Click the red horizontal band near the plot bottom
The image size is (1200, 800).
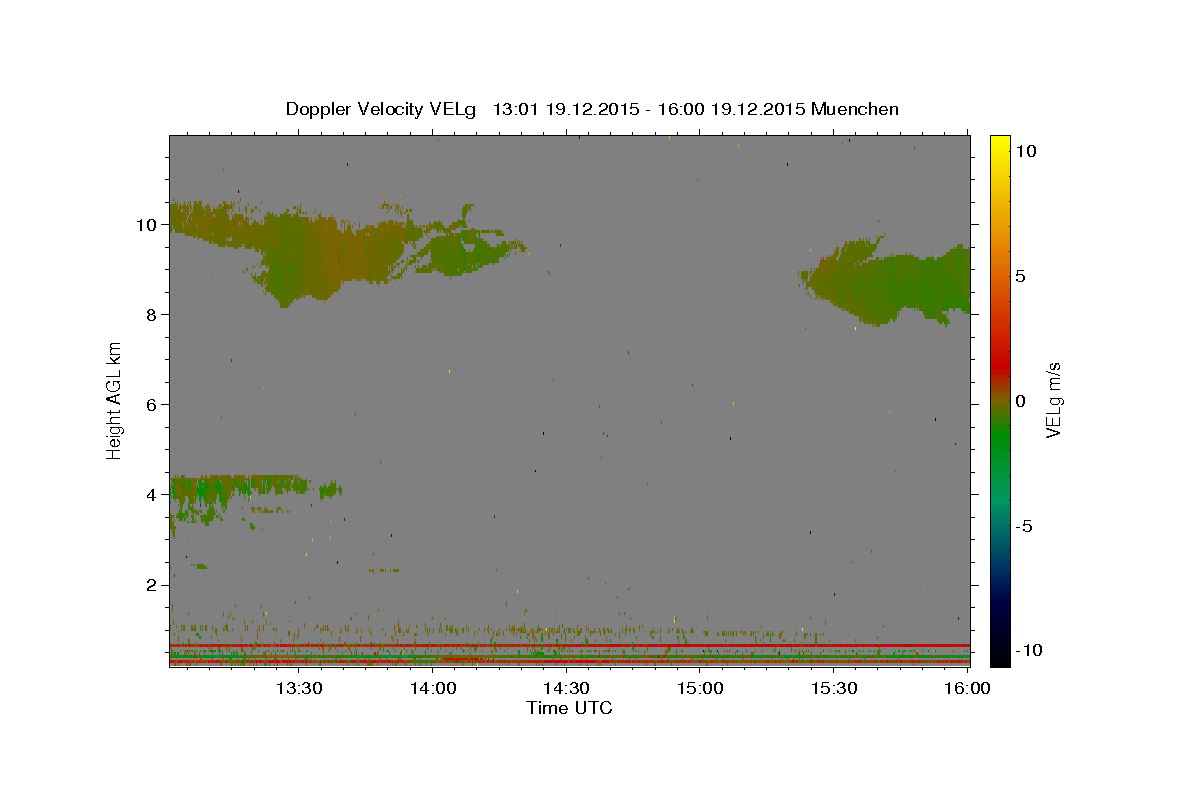tap(570, 645)
